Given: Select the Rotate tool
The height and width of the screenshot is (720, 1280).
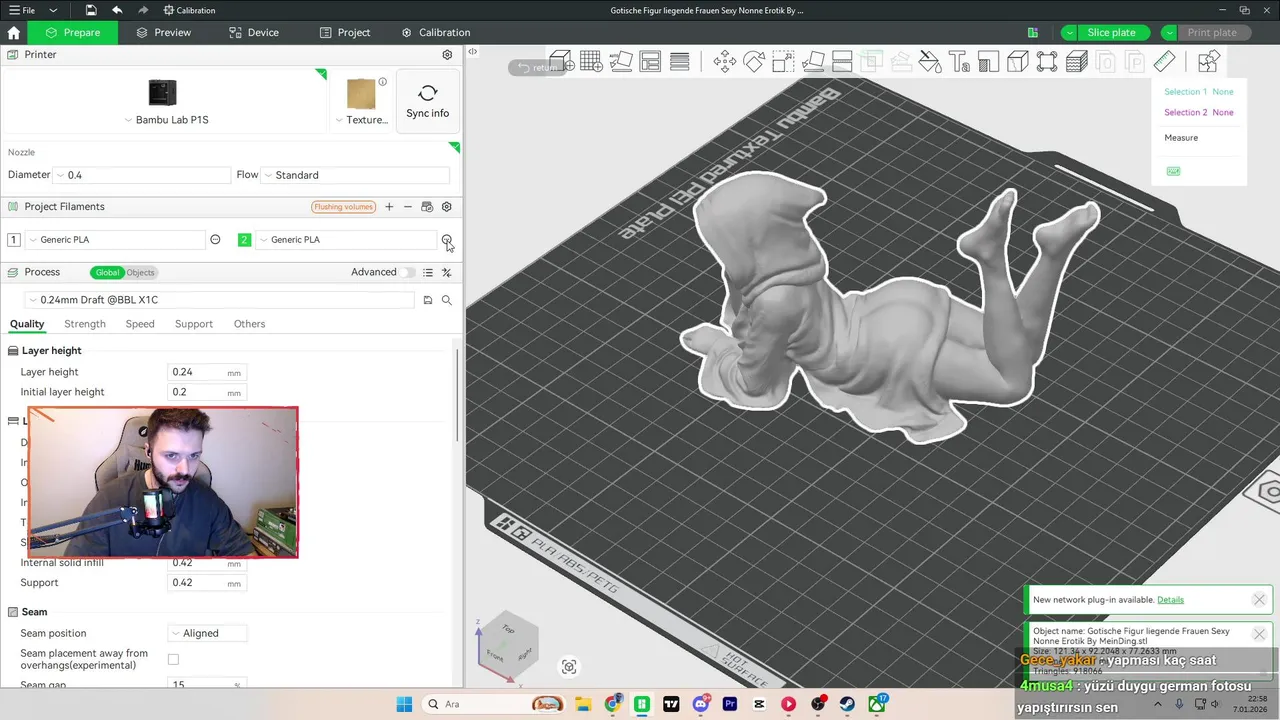Looking at the screenshot, I should coord(754,62).
